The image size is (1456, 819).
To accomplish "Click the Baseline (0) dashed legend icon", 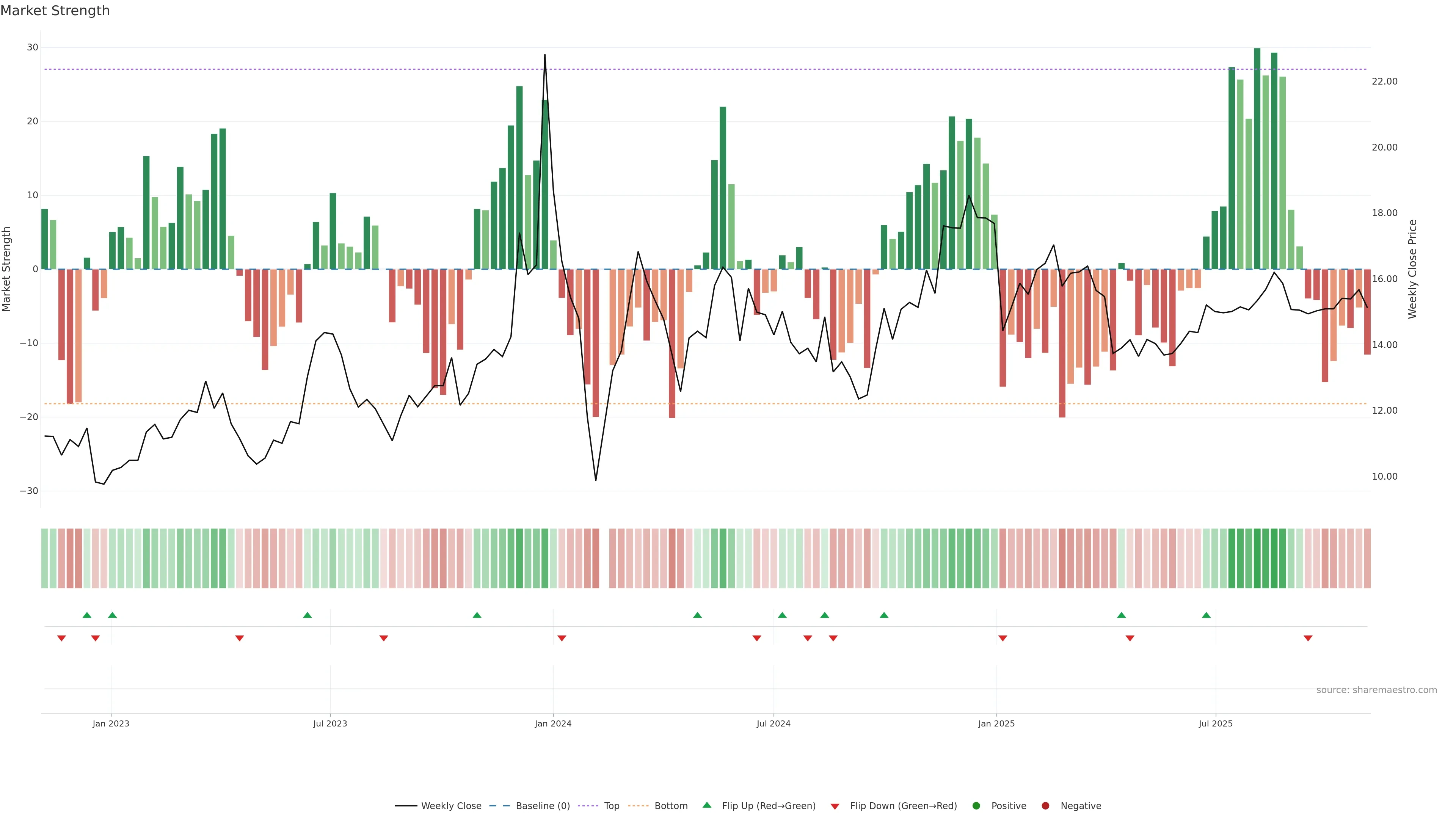I will (499, 806).
